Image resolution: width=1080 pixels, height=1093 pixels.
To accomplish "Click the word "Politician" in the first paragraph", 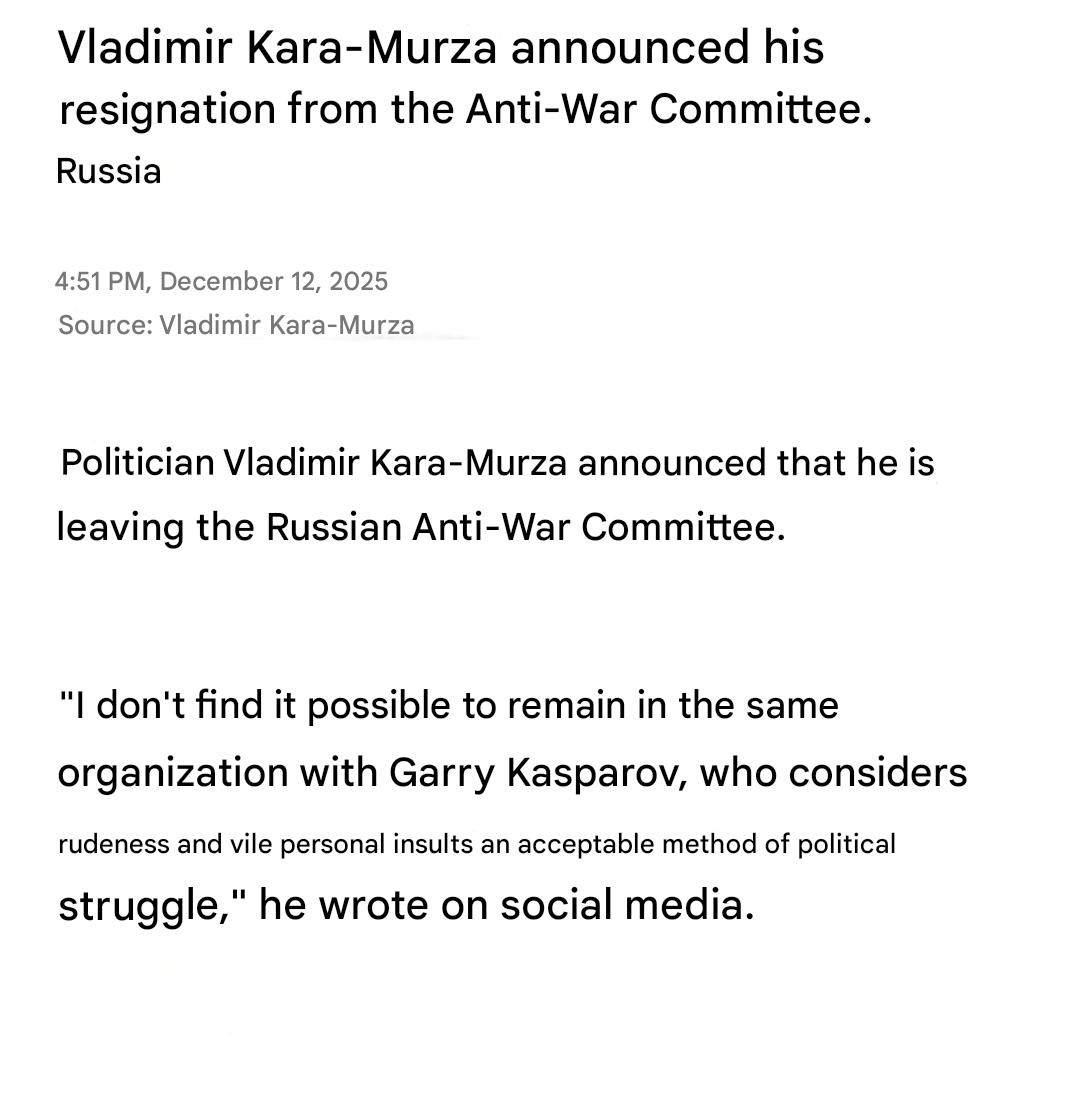I will (x=137, y=463).
